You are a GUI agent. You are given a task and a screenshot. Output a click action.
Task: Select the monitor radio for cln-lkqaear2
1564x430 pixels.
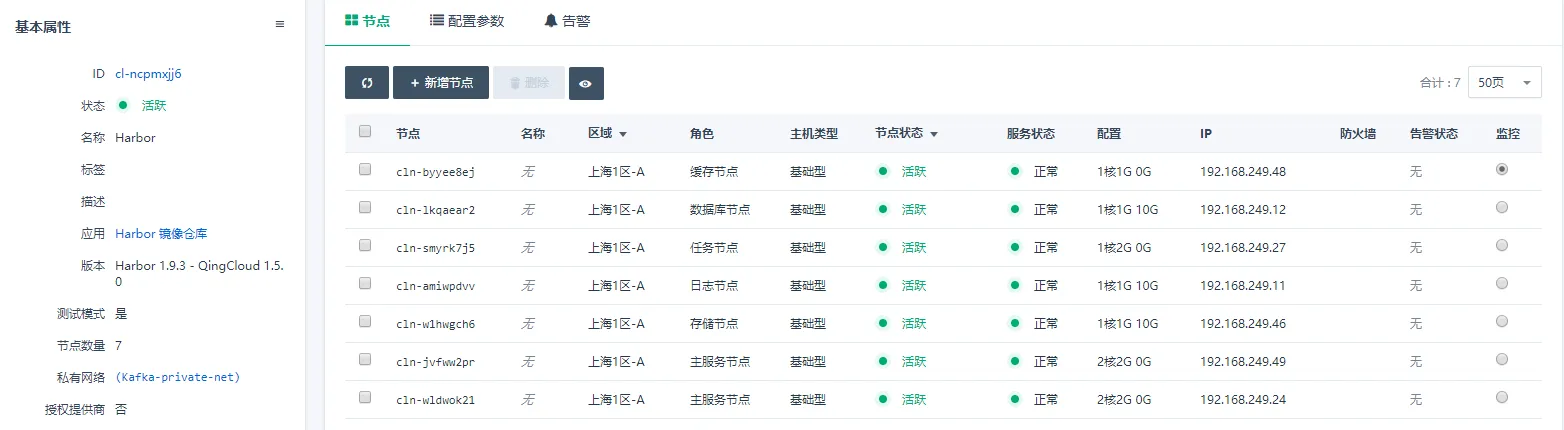[1501, 208]
